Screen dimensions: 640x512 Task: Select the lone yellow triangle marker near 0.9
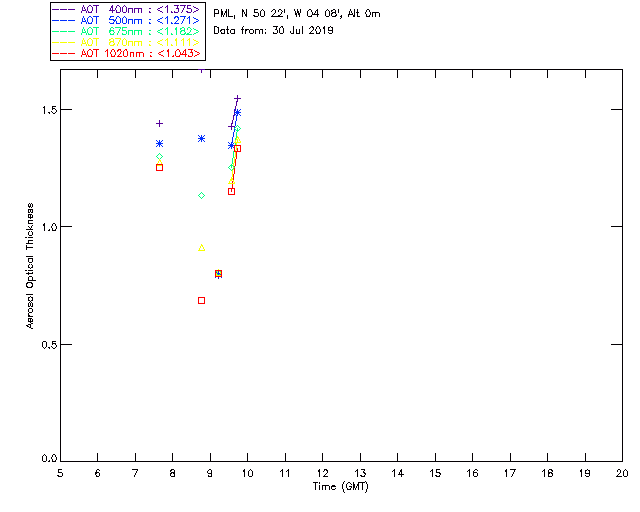tap(201, 248)
